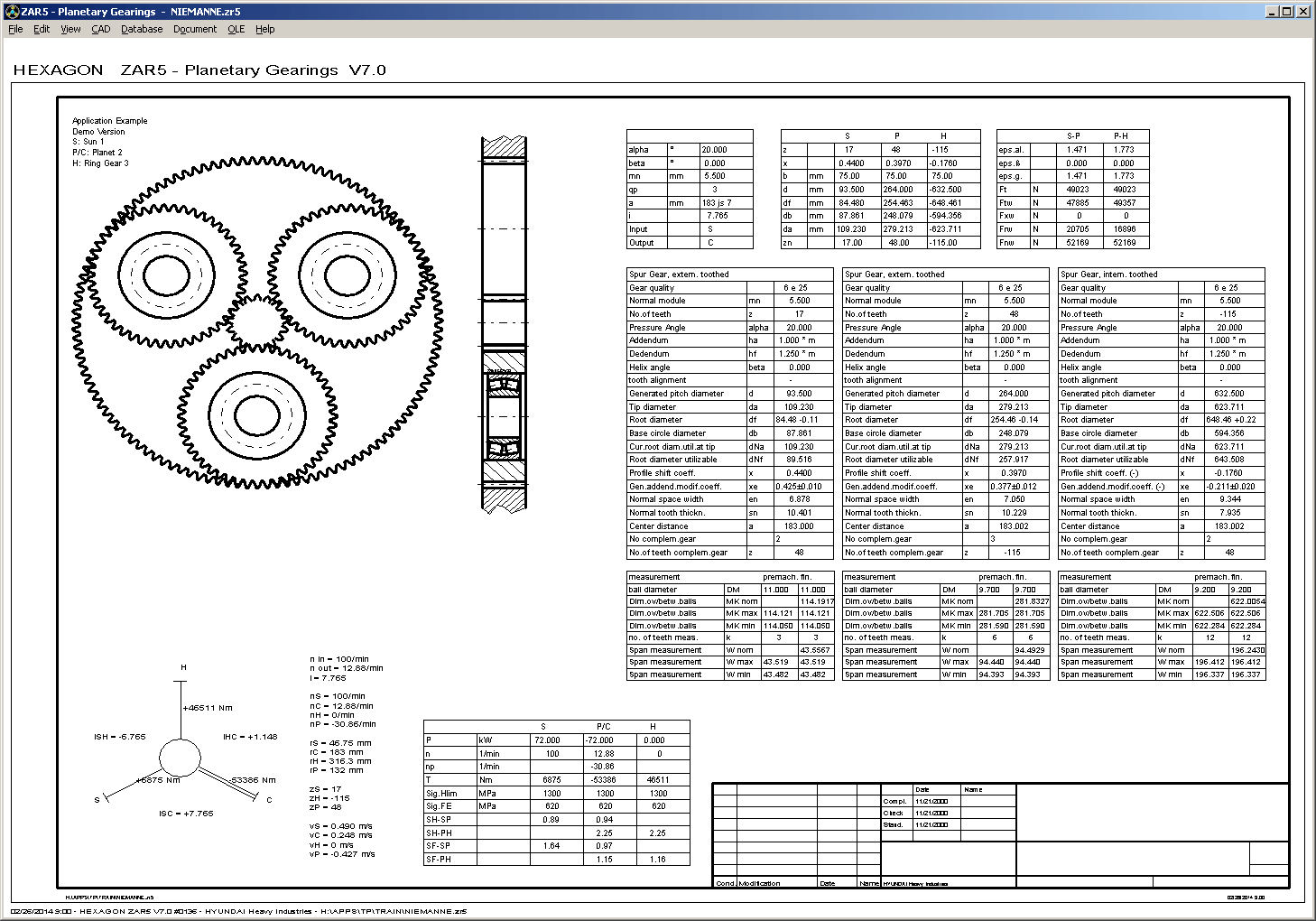Open the File menu

15,29
